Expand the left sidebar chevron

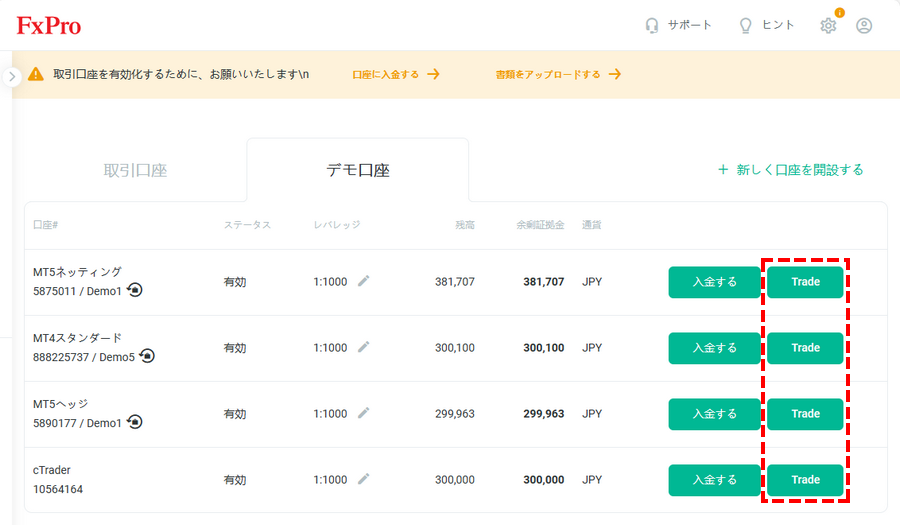pyautogui.click(x=12, y=76)
